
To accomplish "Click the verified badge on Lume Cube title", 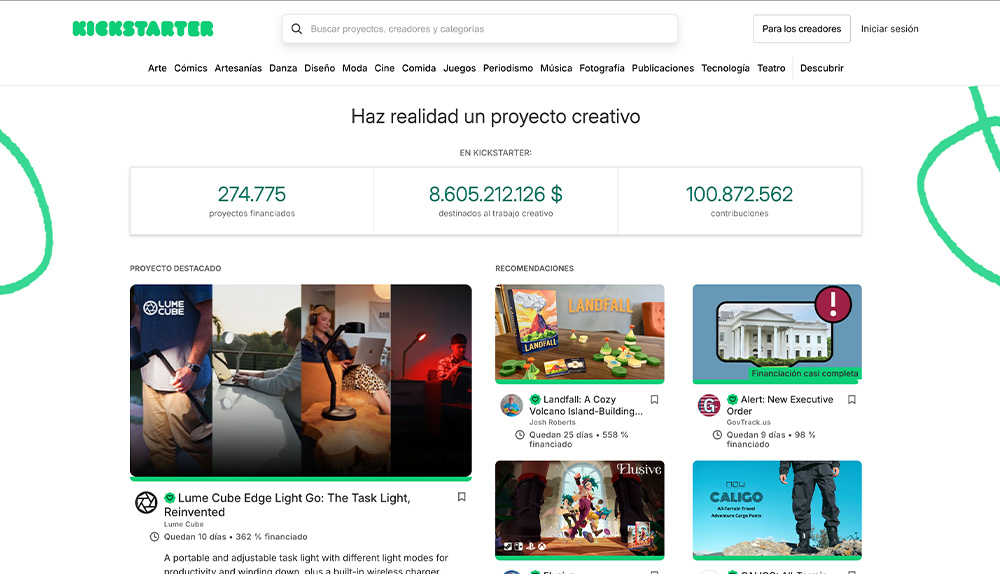I will 170,497.
